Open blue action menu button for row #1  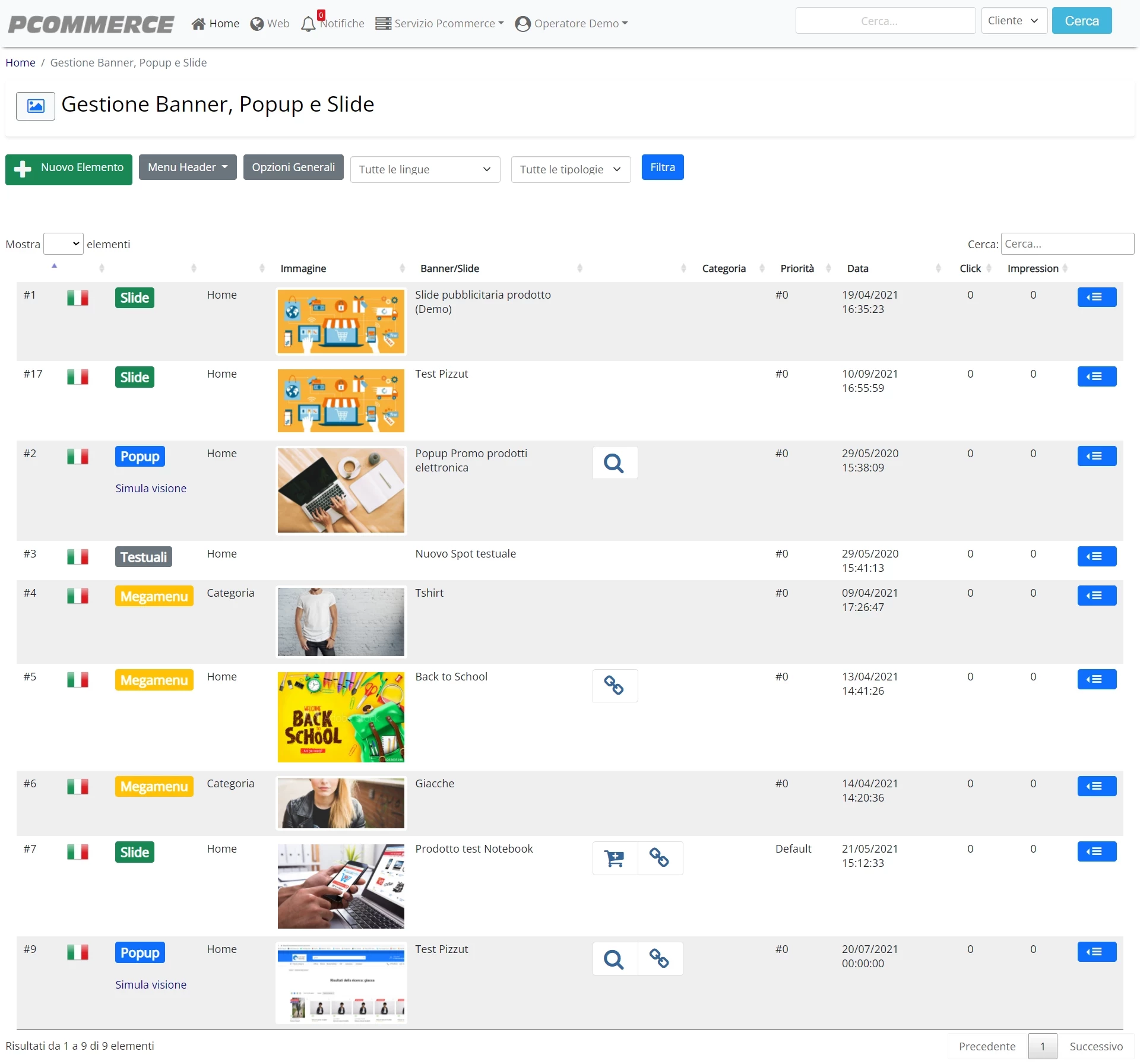click(1096, 297)
